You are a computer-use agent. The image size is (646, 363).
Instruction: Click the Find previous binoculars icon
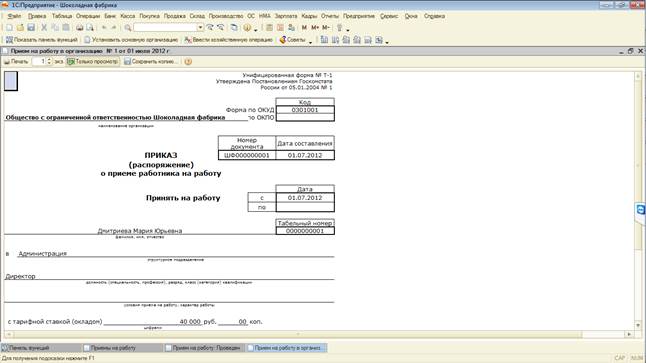(x=221, y=28)
